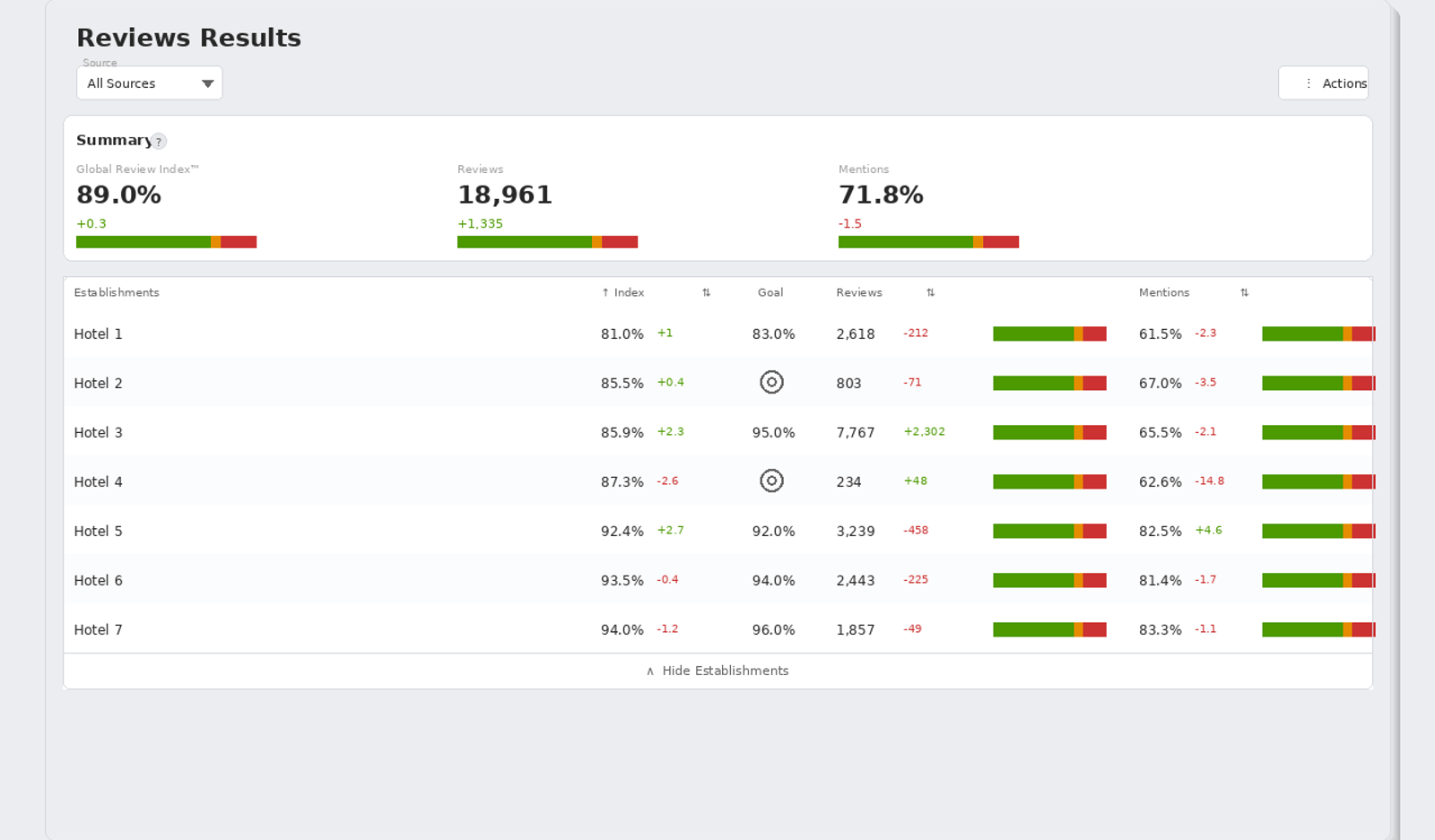
Task: Click the Hotel 5 reviews sentiment bar
Action: pos(1049,532)
